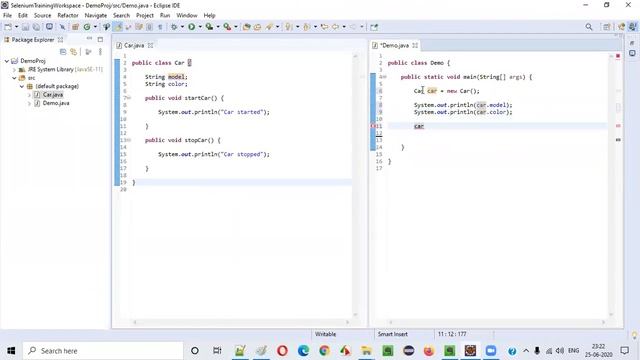Click error marker on line 11 gutter

(x=373, y=126)
